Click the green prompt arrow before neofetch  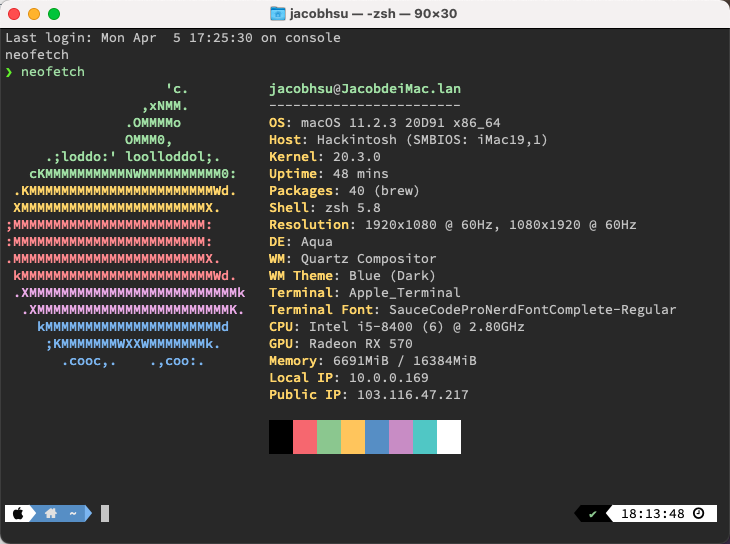pos(9,72)
